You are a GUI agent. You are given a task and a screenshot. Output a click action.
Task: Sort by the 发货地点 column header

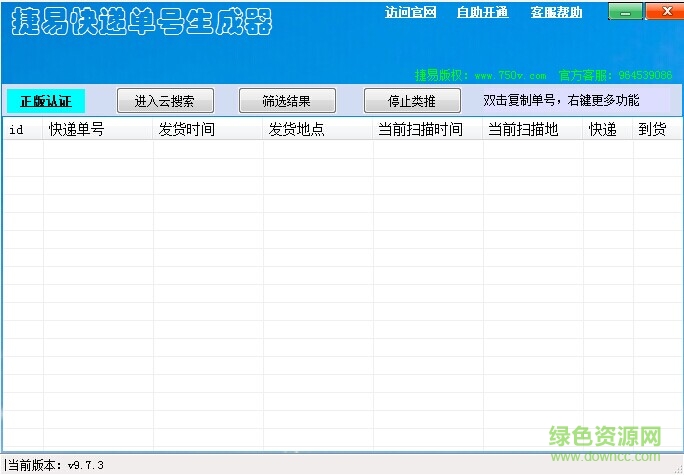pyautogui.click(x=318, y=129)
